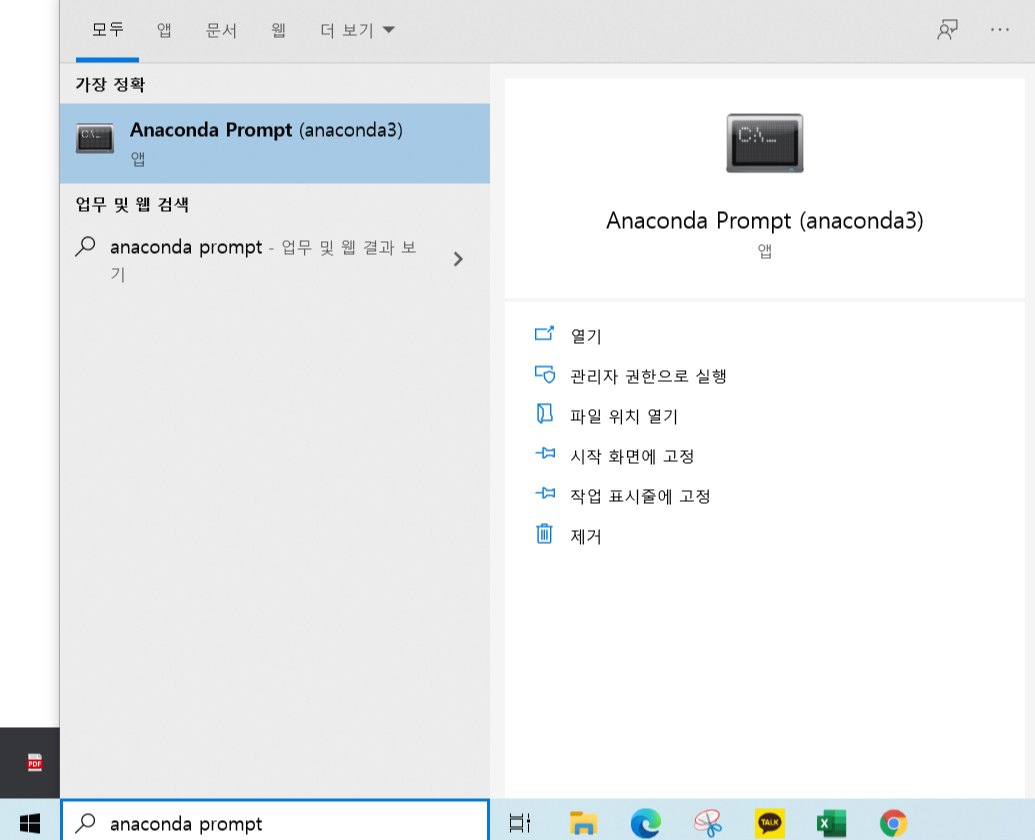Launch File Explorer from the taskbar
The height and width of the screenshot is (840, 1035).
tap(583, 823)
